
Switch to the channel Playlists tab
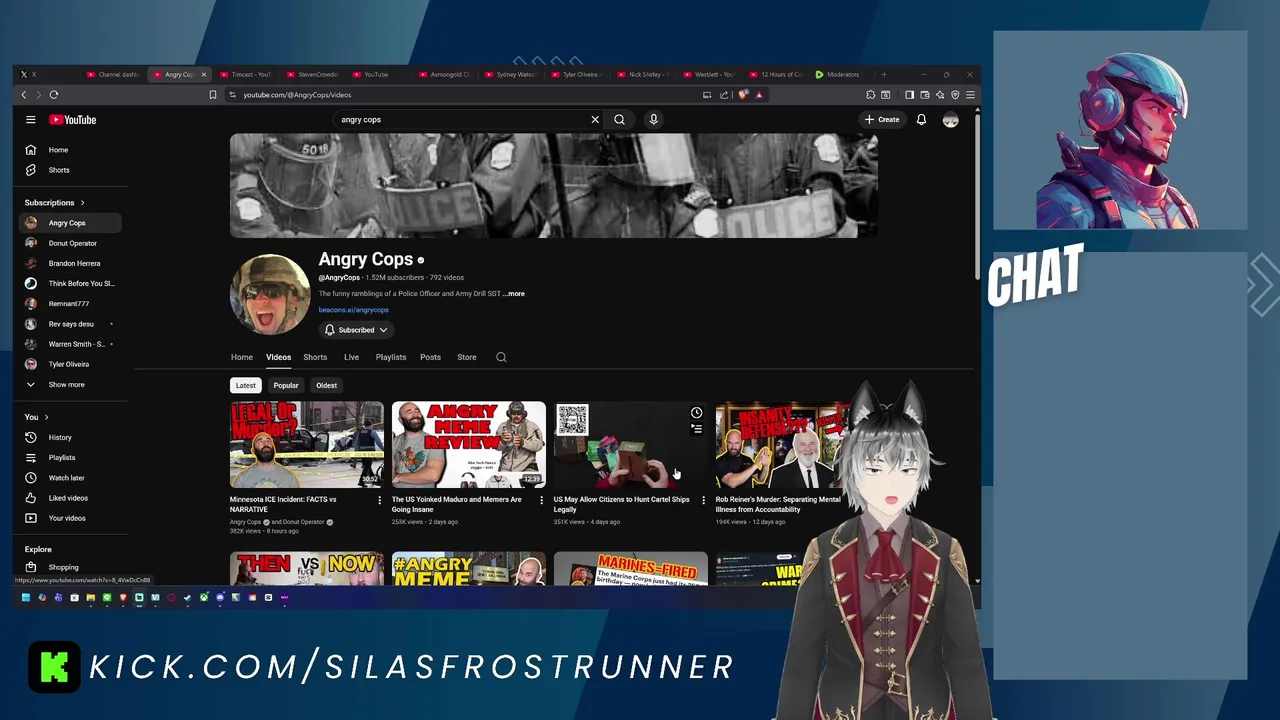(x=391, y=357)
